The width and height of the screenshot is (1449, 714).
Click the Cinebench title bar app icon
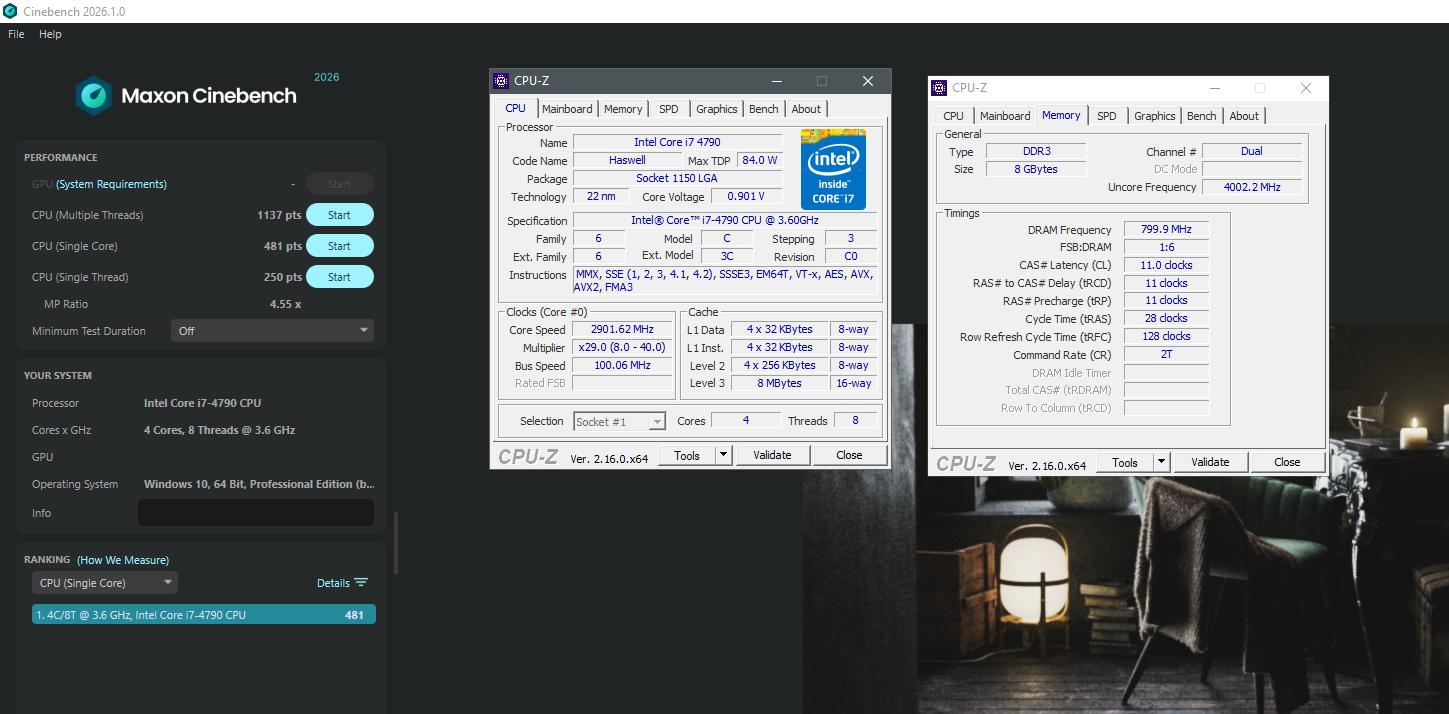click(x=10, y=11)
